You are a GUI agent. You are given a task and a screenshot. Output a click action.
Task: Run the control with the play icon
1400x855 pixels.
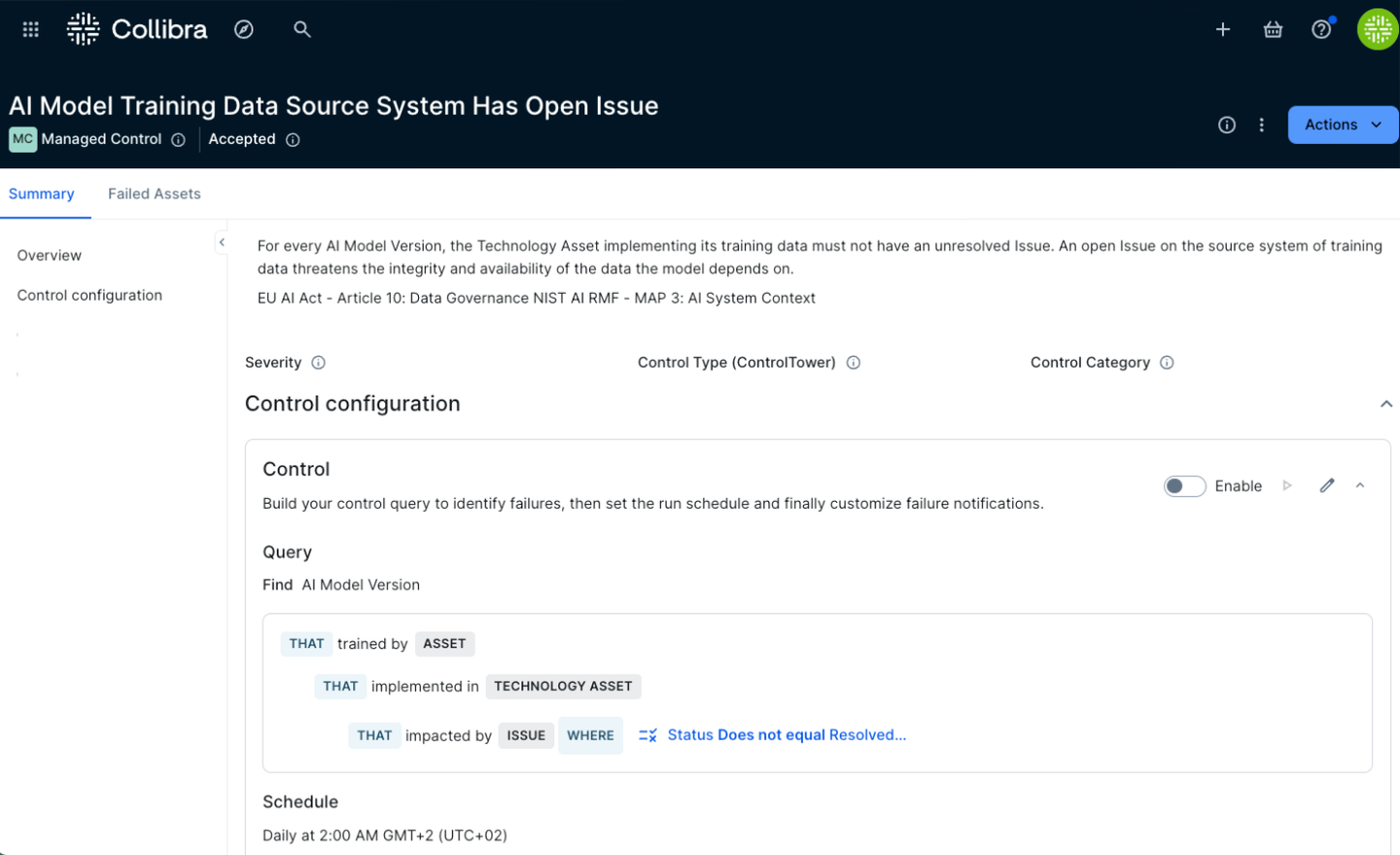pos(1287,485)
